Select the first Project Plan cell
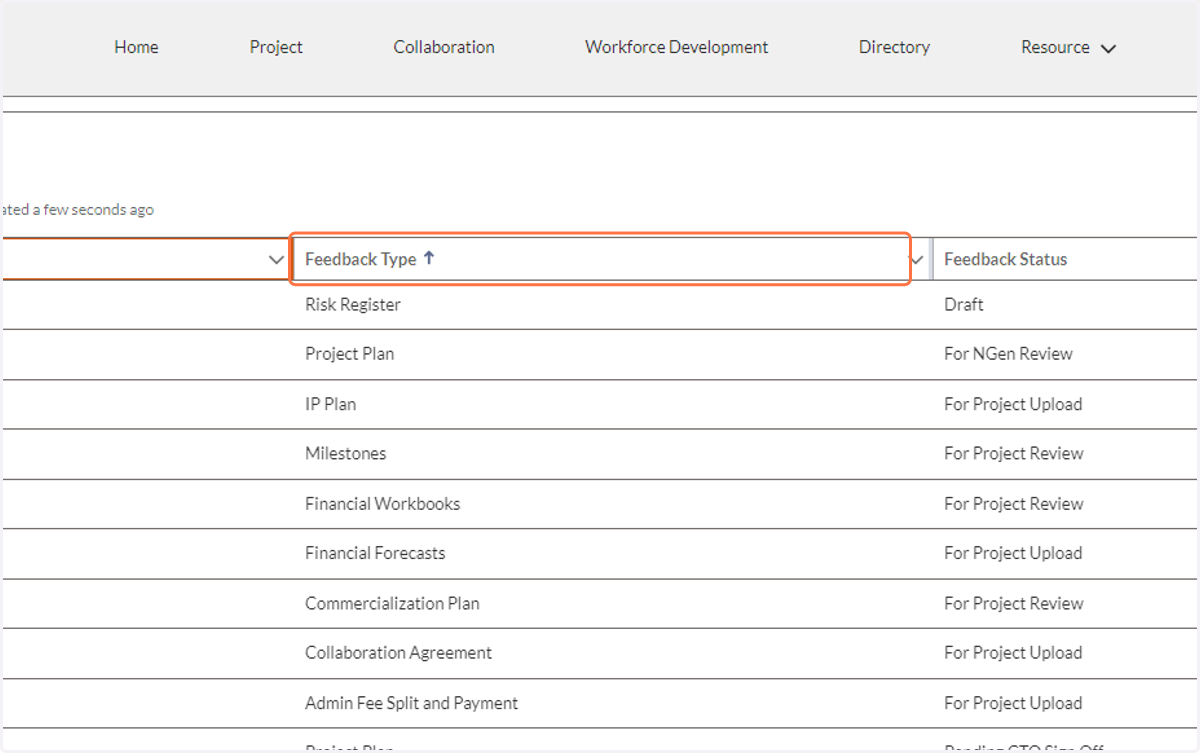 coord(349,354)
